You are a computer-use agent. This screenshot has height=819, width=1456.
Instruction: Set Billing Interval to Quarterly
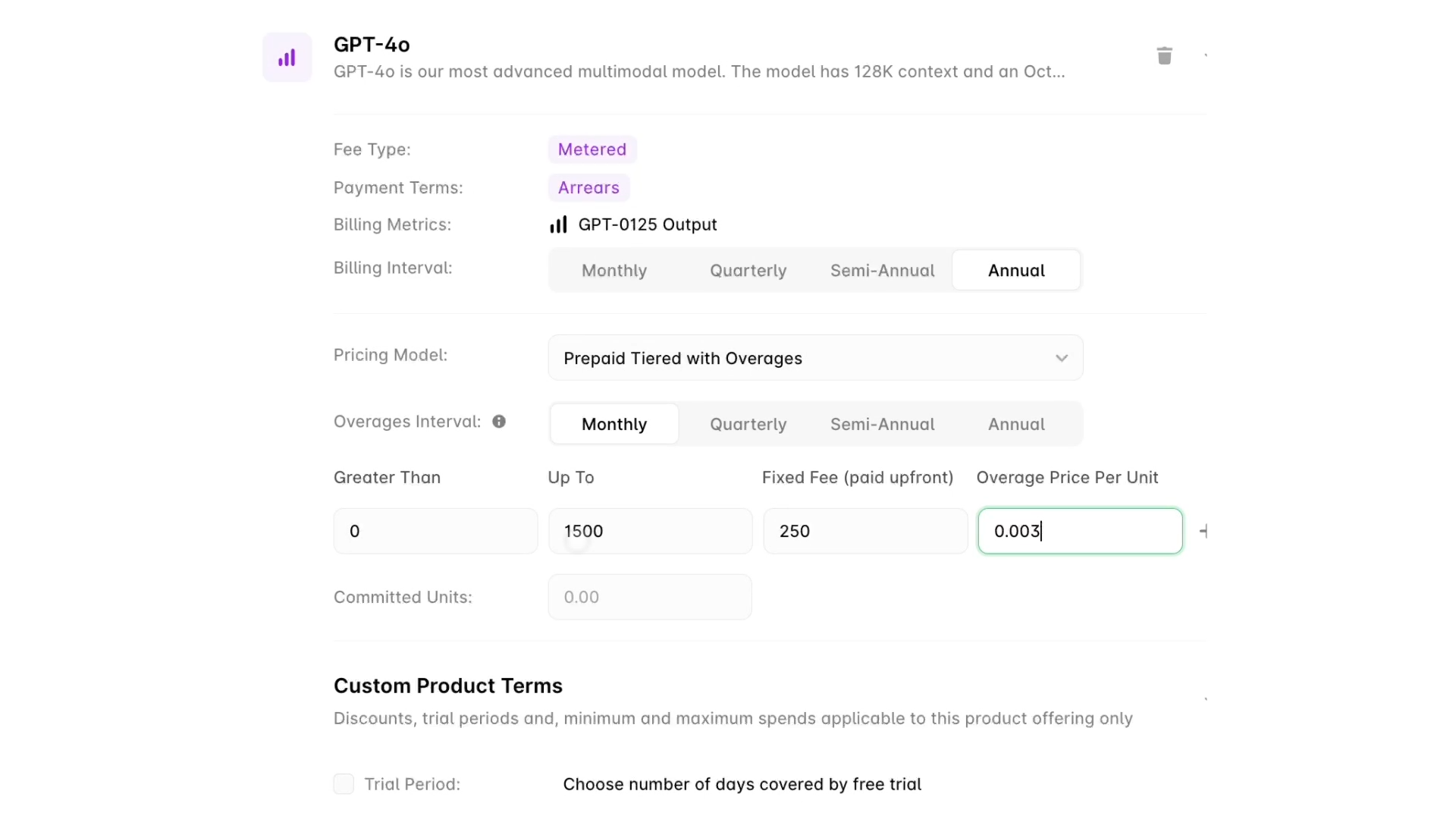[748, 271]
